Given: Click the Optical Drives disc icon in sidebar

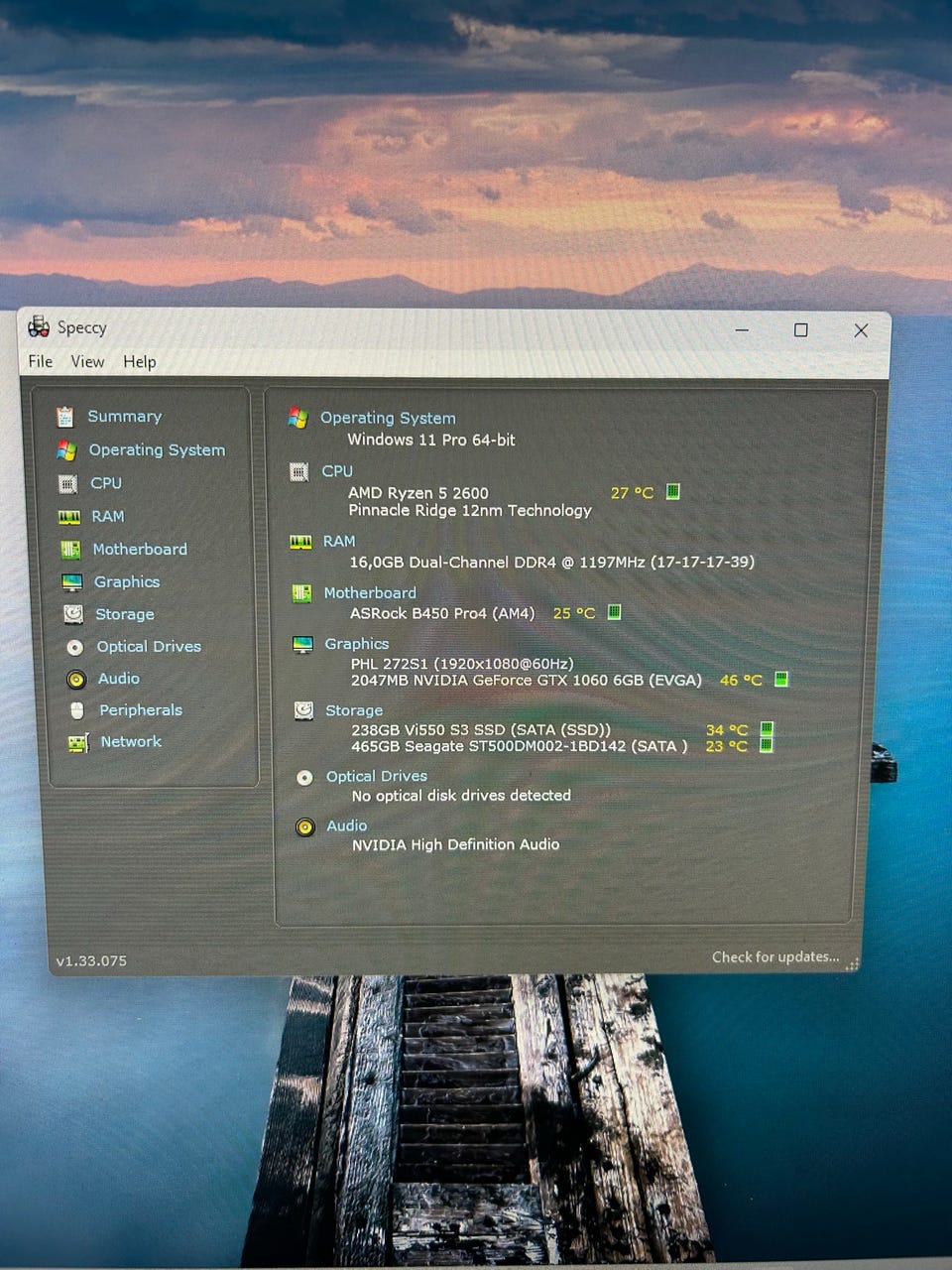Looking at the screenshot, I should [x=74, y=647].
